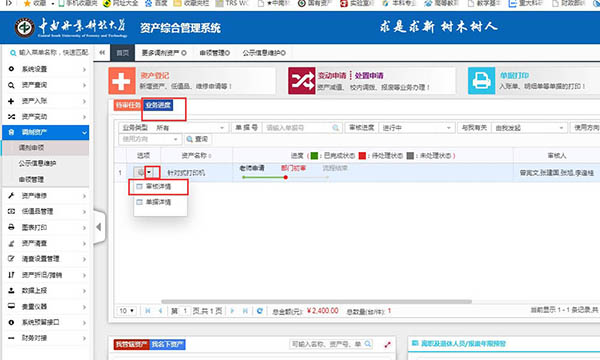
Task: Collapse sidebar with double-arrow icon
Action: click(102, 53)
